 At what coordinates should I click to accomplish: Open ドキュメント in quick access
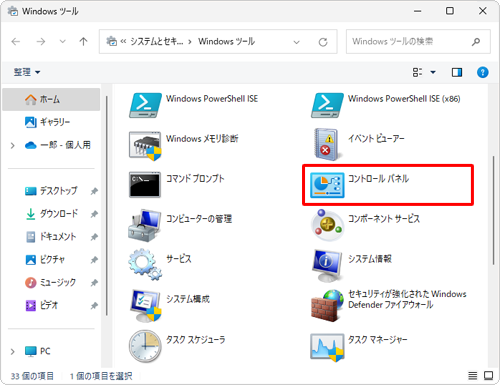(x=51, y=236)
